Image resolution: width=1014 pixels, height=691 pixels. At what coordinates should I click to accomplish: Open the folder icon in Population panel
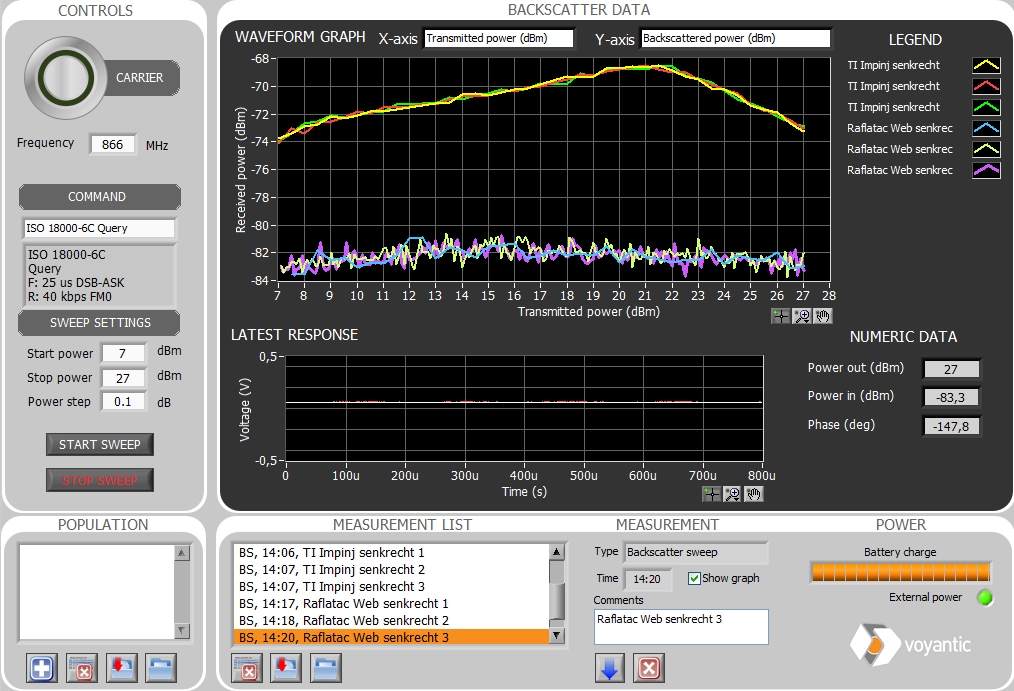pos(160,668)
